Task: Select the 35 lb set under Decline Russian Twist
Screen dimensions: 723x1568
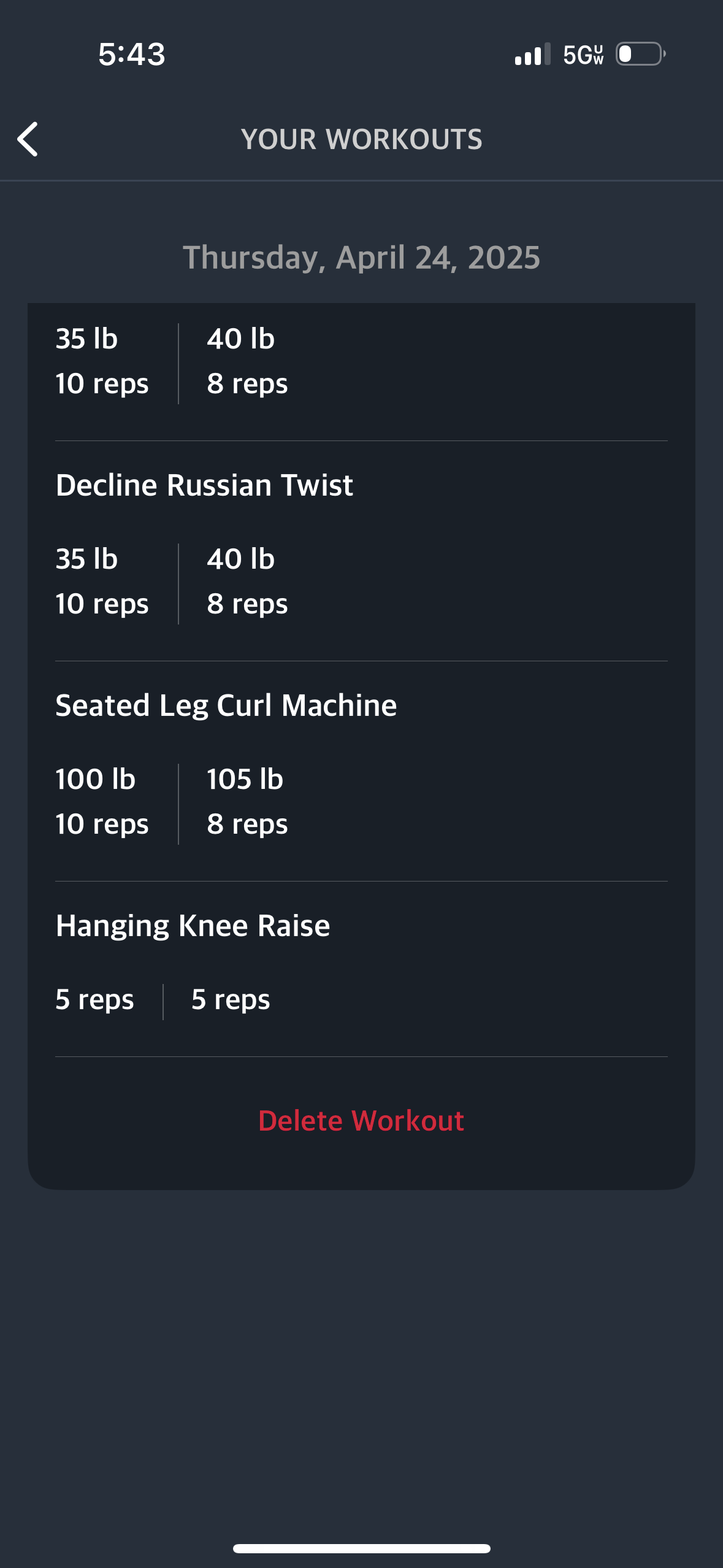Action: 102,581
